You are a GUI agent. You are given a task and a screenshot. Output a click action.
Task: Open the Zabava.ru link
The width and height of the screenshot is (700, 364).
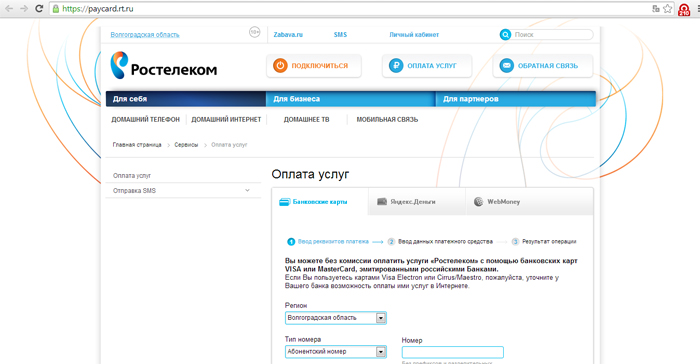coord(288,34)
